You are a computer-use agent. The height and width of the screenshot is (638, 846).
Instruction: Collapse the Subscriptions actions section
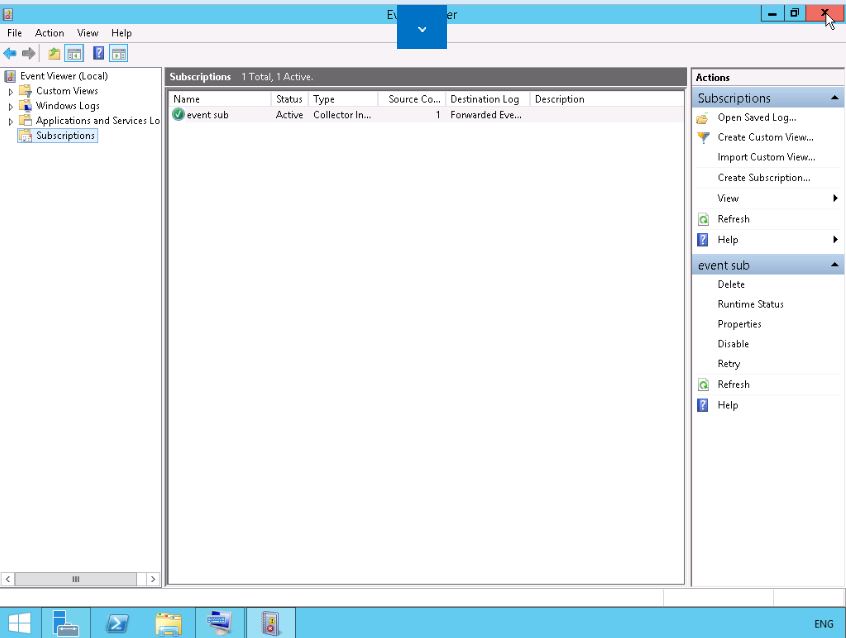point(834,98)
